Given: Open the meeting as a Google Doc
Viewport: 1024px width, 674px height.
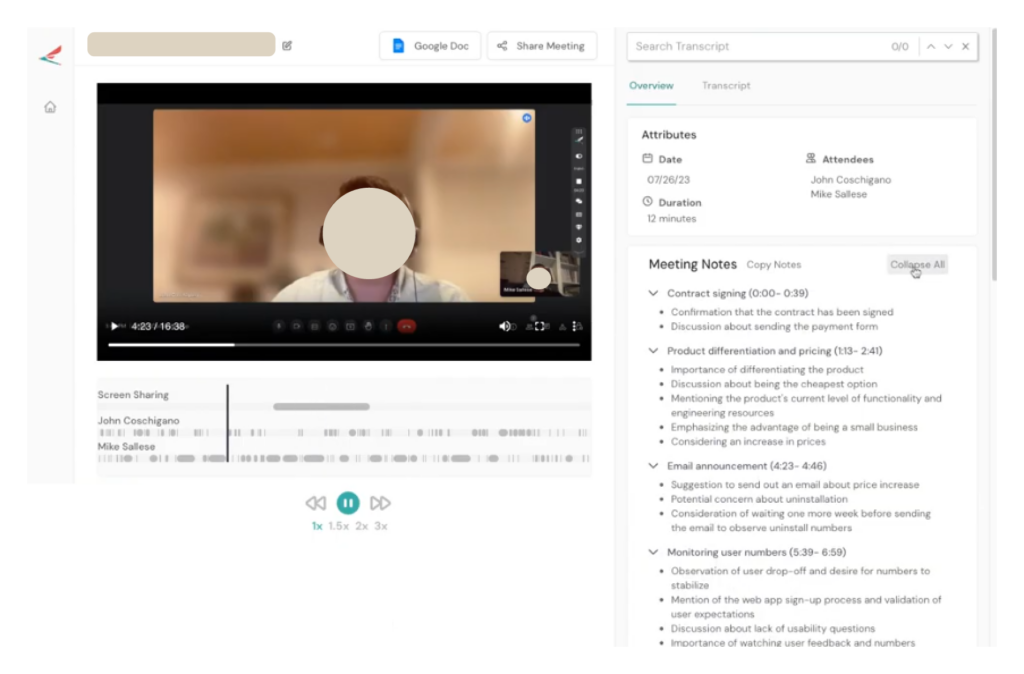Looking at the screenshot, I should (x=430, y=45).
